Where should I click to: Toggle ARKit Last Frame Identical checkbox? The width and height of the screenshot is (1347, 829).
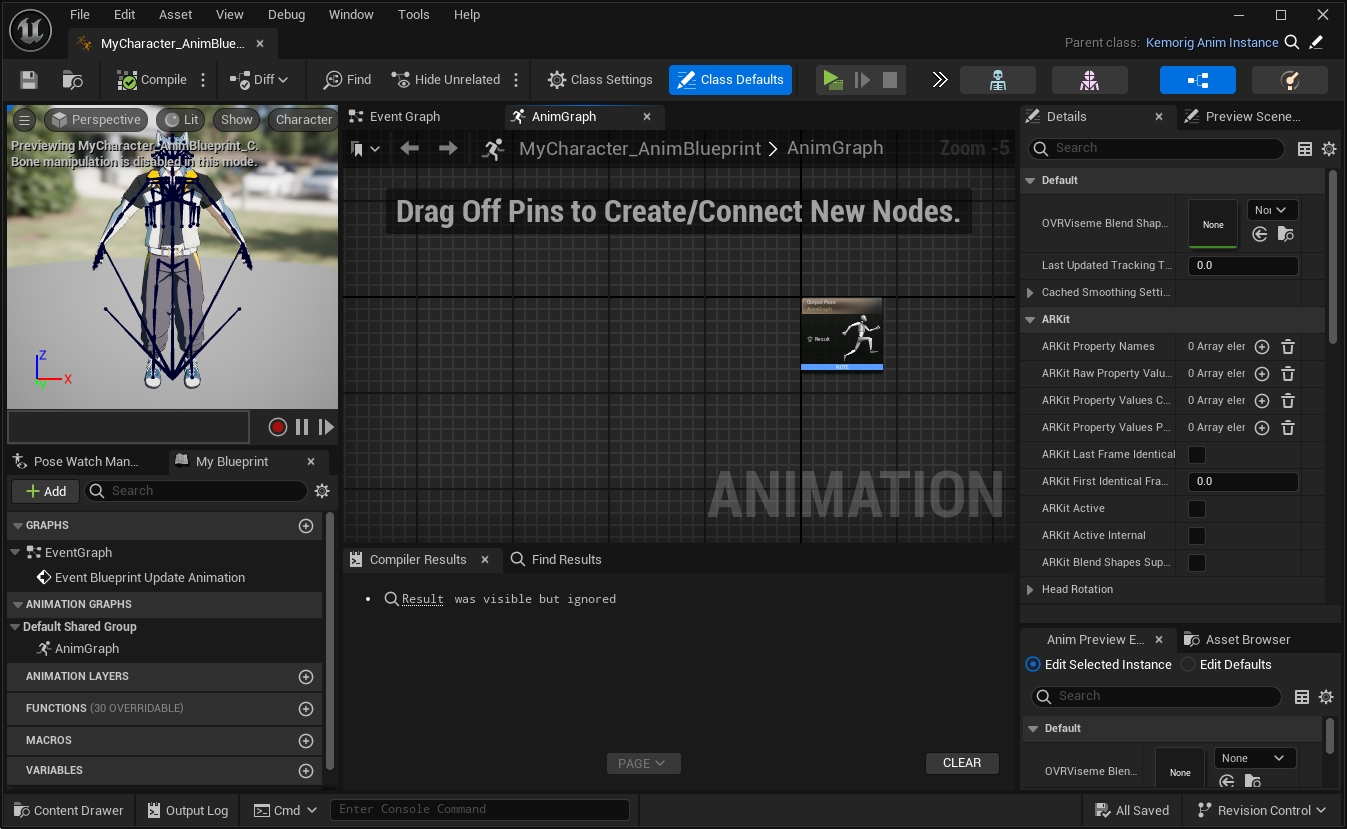[x=1196, y=455]
